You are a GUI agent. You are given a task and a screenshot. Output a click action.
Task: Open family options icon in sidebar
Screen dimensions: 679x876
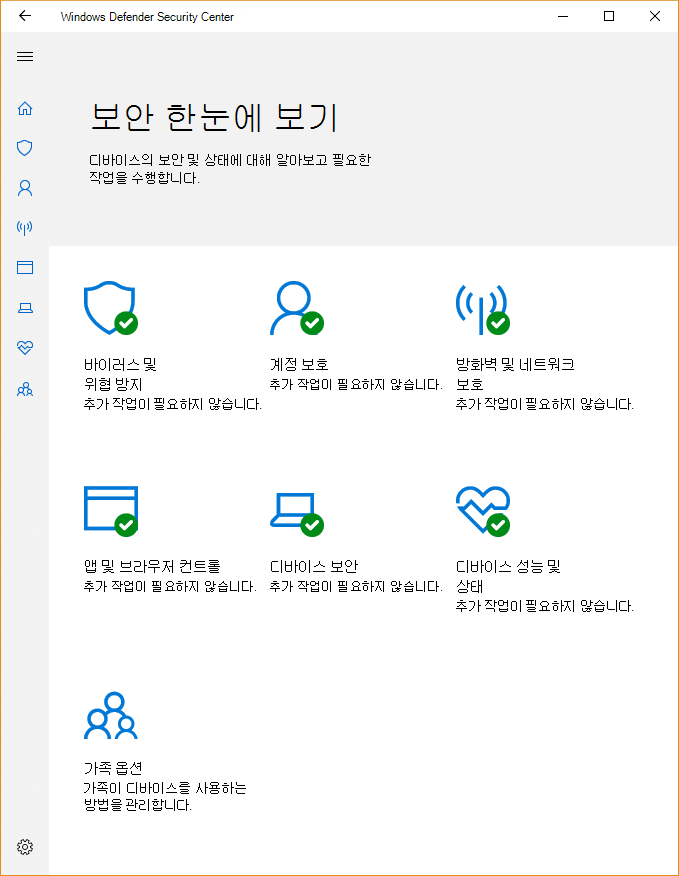[x=25, y=389]
